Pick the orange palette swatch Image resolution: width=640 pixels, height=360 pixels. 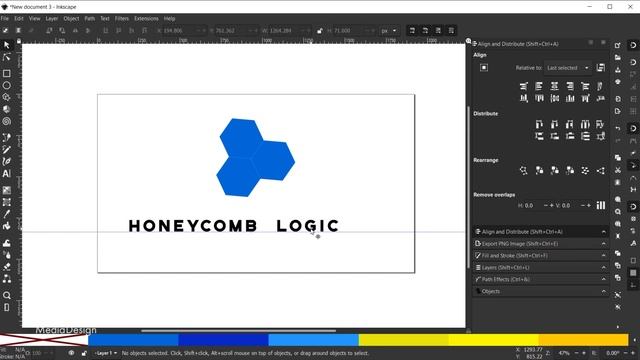pos(583,340)
